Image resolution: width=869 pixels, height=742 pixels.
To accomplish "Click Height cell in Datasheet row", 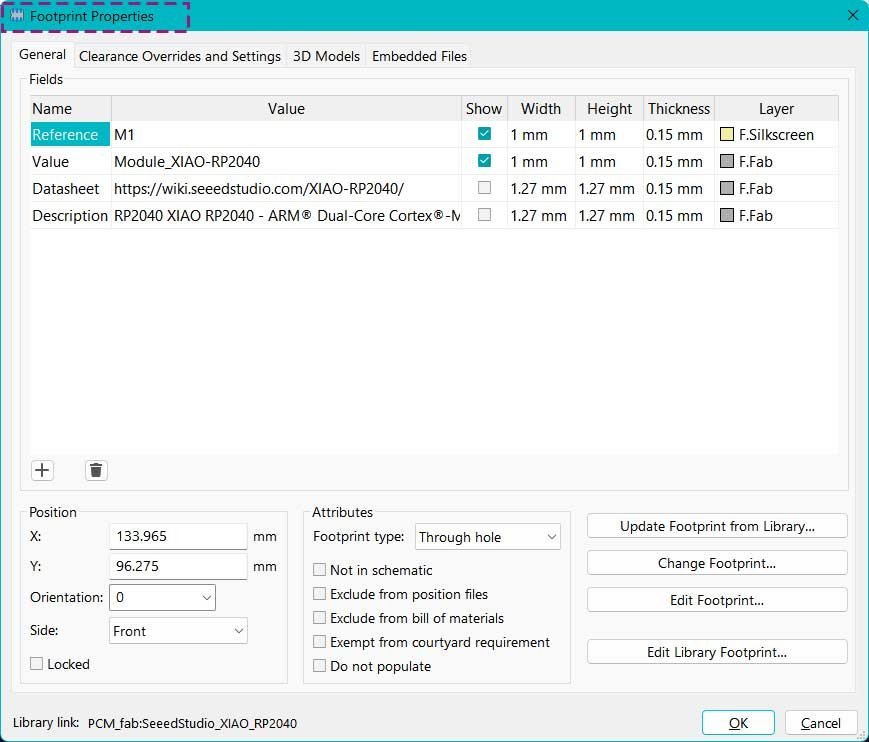I will [609, 188].
